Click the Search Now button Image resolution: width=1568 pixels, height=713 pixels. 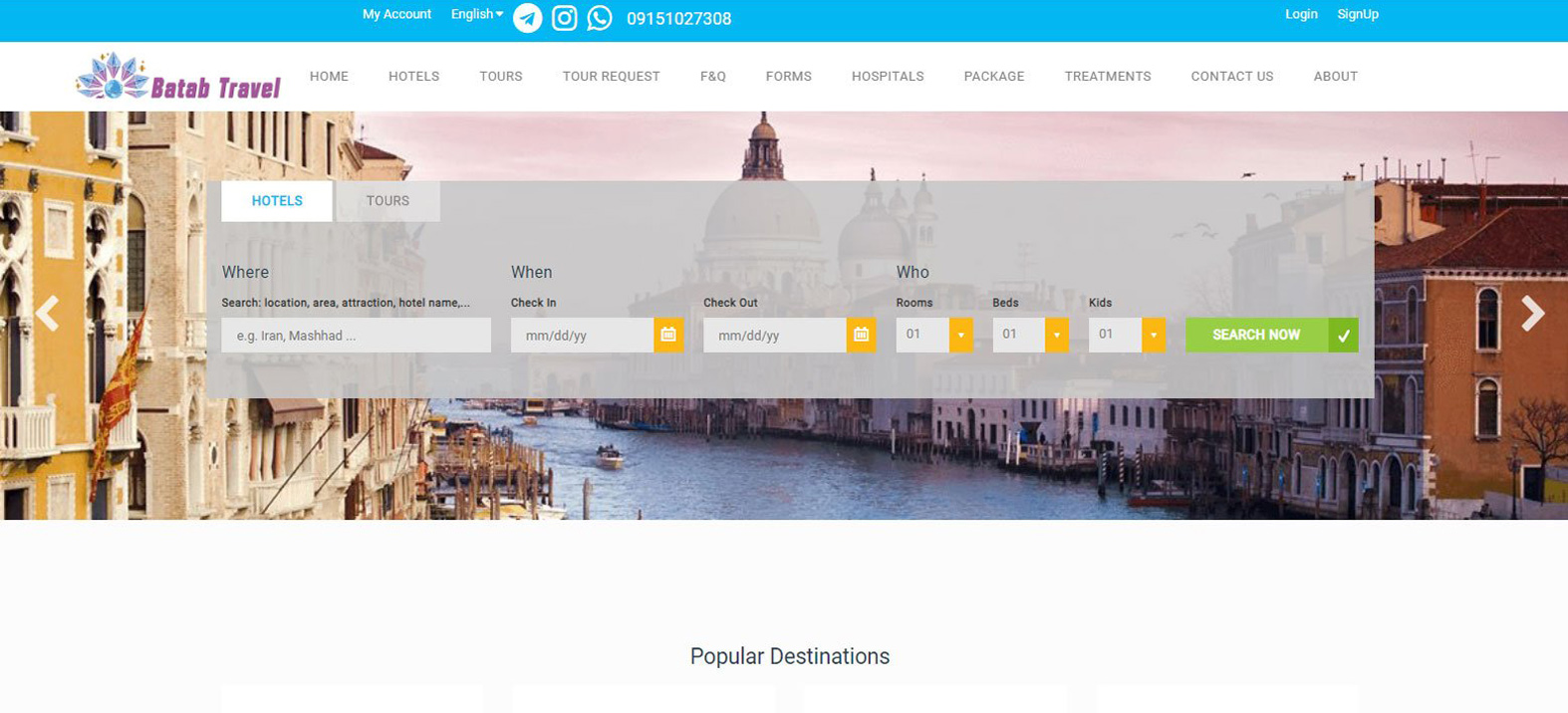coord(1272,335)
